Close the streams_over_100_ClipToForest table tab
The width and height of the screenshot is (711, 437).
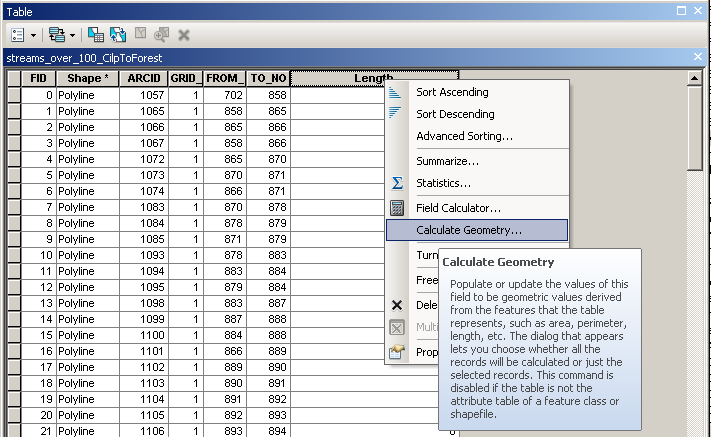[699, 57]
